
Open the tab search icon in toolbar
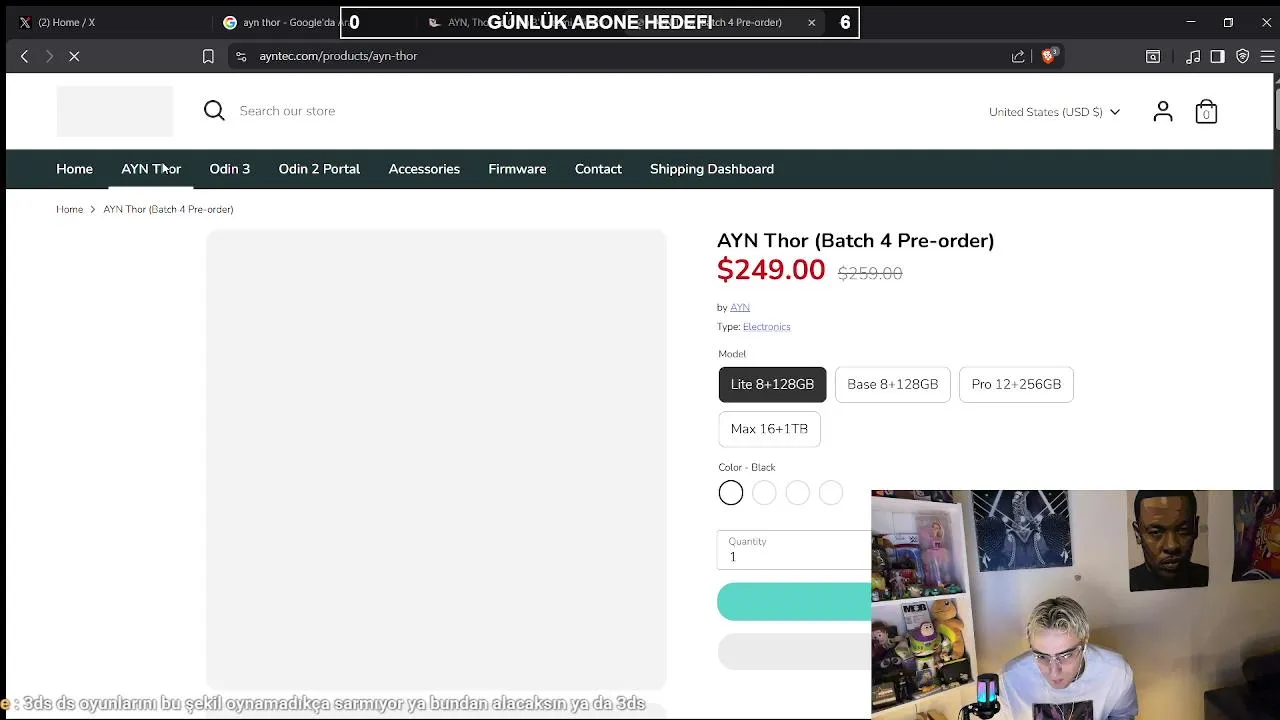pyautogui.click(x=1153, y=56)
